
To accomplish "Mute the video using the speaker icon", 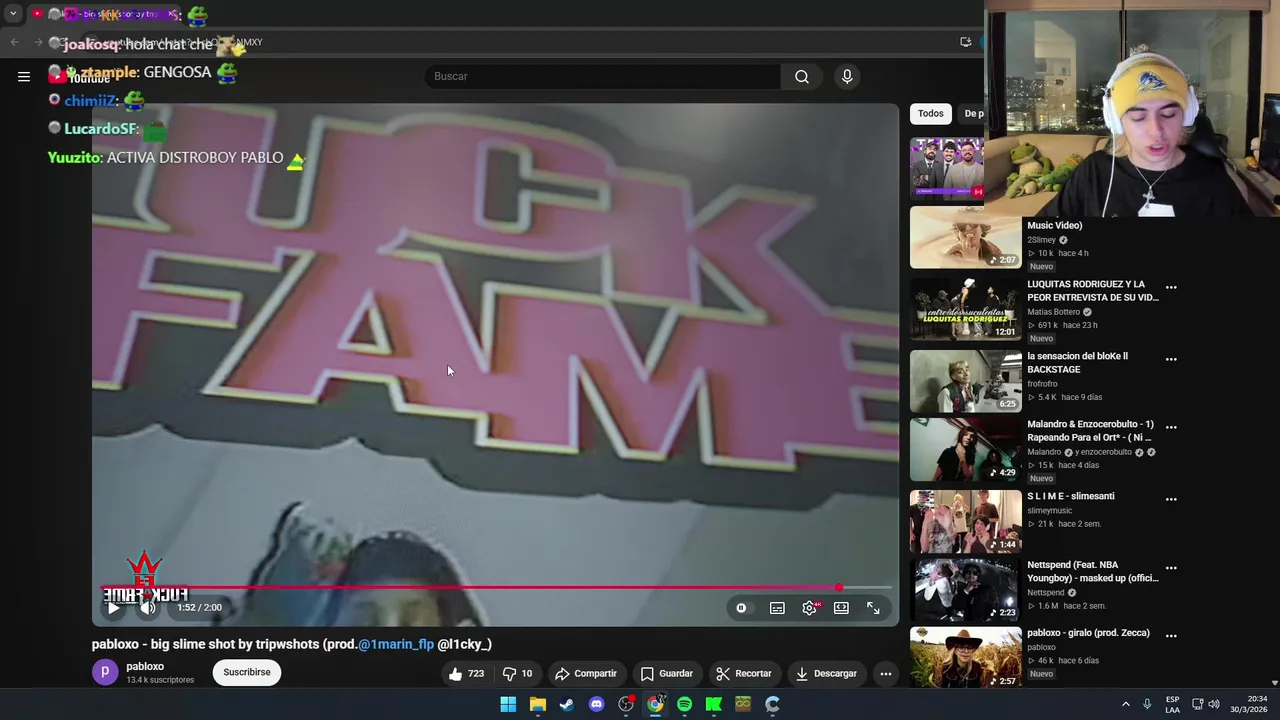I will tap(148, 607).
